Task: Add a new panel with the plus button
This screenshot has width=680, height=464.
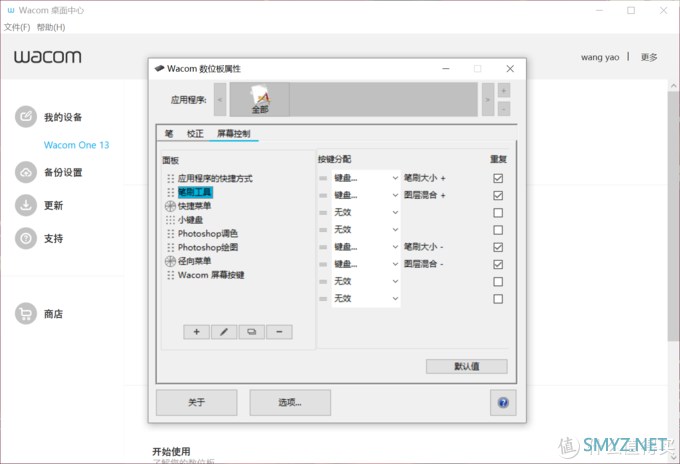Action: pos(196,332)
